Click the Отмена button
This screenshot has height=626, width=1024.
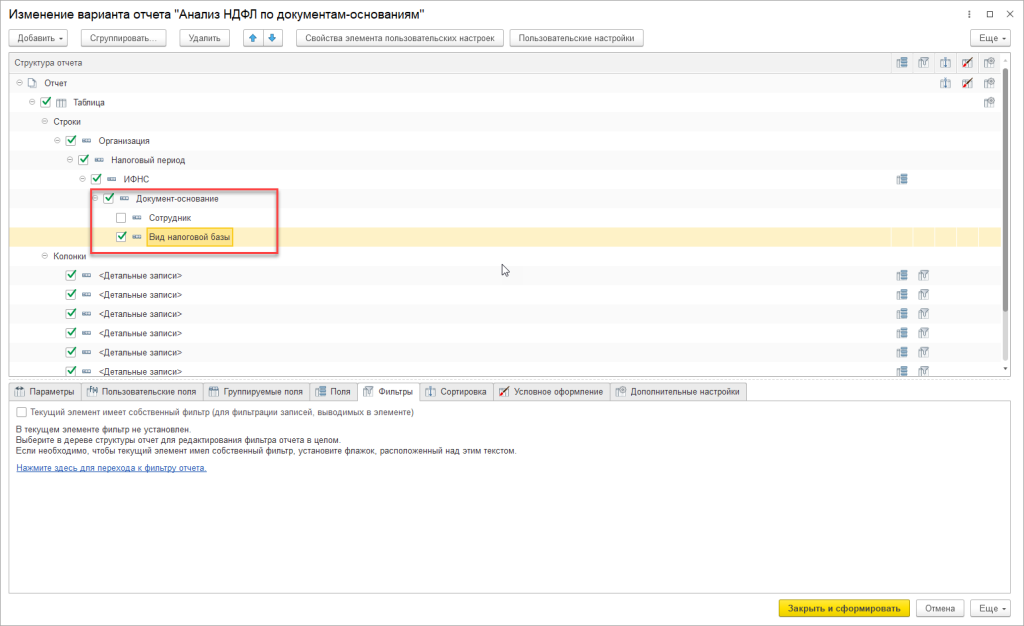click(940, 608)
